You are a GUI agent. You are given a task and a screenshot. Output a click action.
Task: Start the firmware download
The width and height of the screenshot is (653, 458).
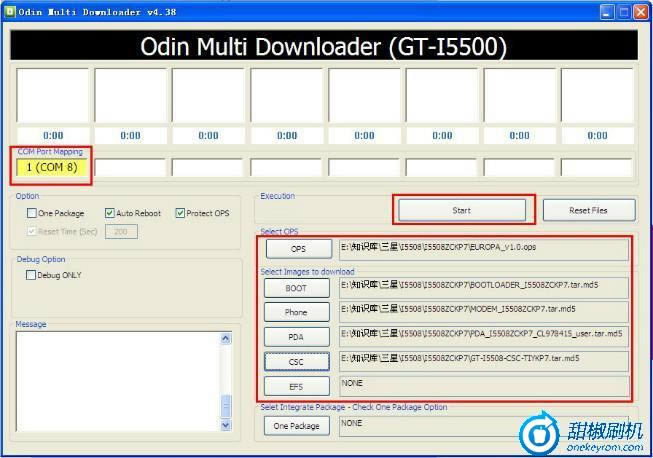point(462,210)
